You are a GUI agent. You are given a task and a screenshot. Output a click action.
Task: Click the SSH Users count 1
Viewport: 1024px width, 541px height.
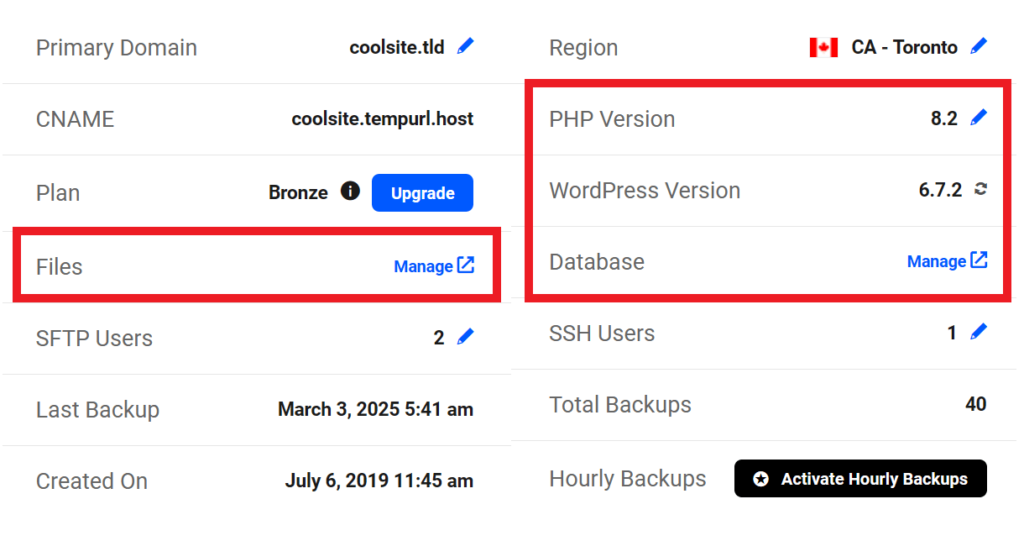tap(952, 333)
